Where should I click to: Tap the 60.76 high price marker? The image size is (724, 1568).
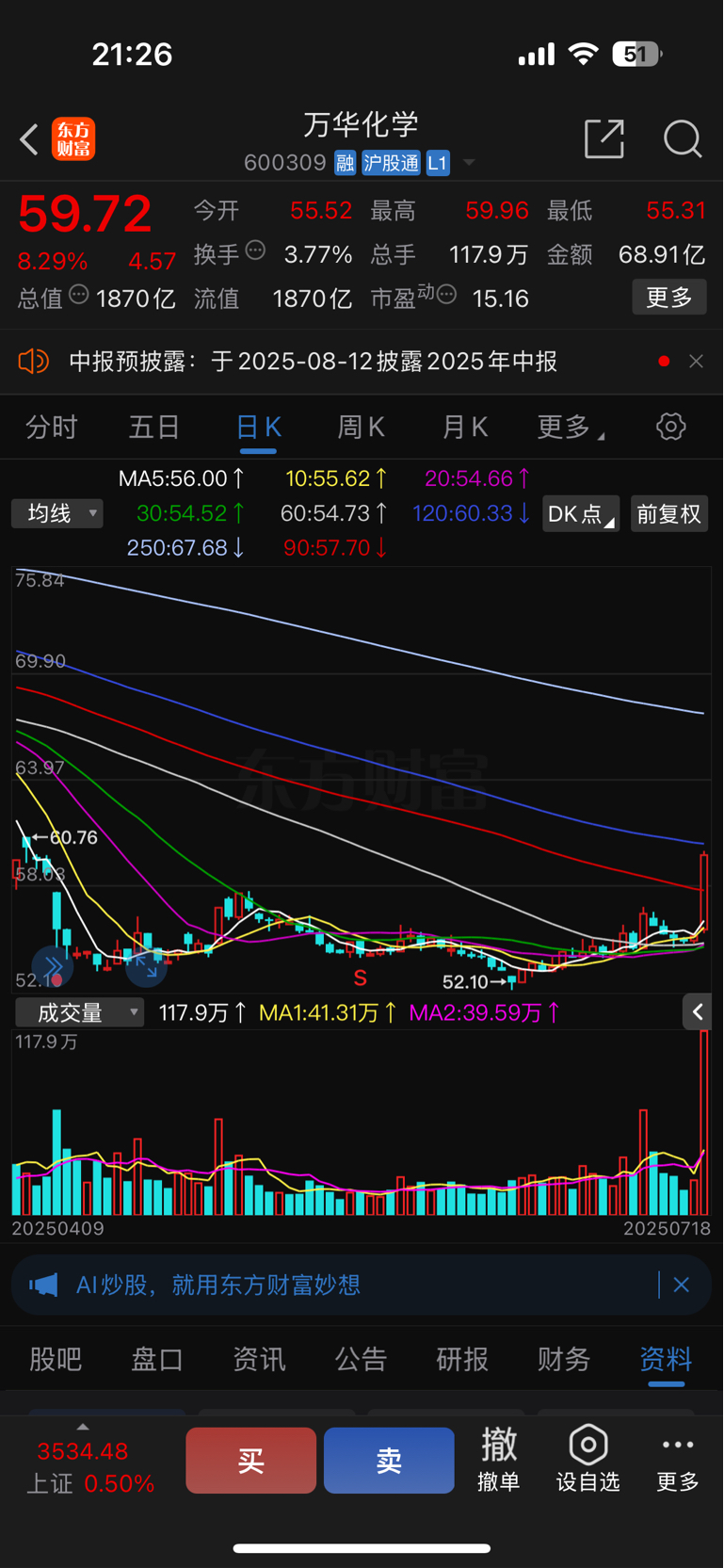pos(65,837)
